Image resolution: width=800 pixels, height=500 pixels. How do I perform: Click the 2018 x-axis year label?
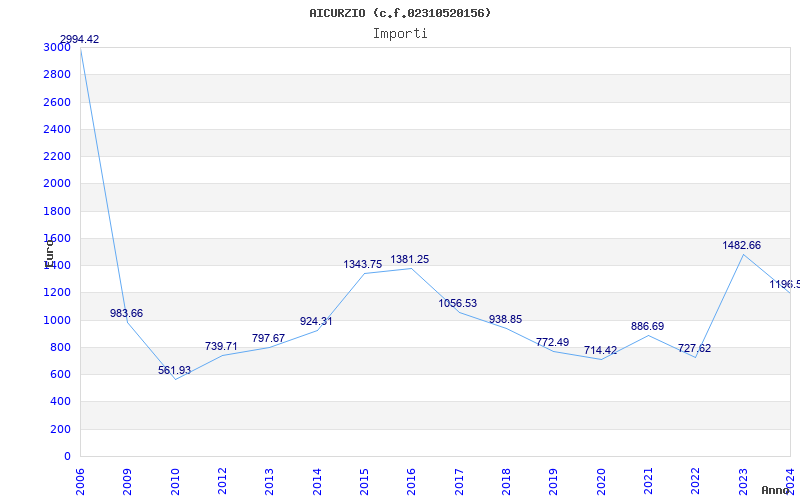[506, 482]
